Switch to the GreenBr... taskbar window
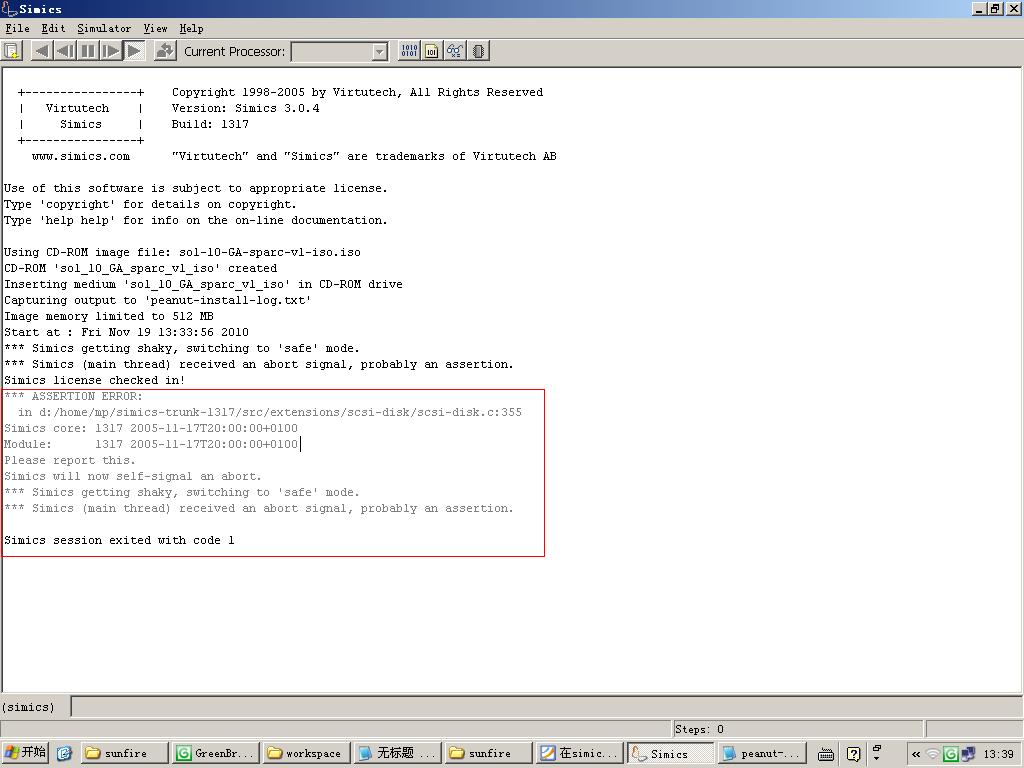 point(216,754)
